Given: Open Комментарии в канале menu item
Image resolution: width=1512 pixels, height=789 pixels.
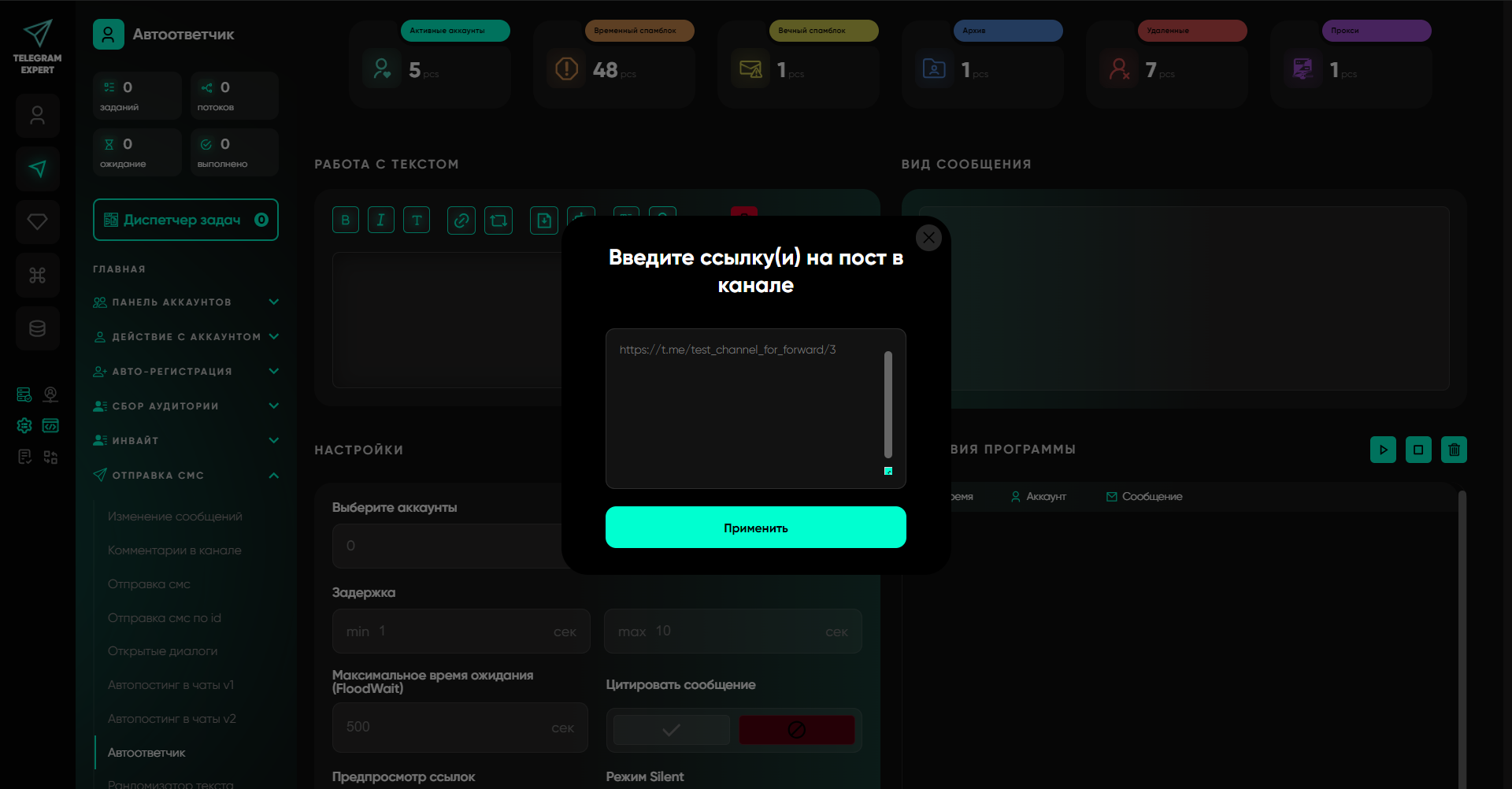Looking at the screenshot, I should (175, 550).
